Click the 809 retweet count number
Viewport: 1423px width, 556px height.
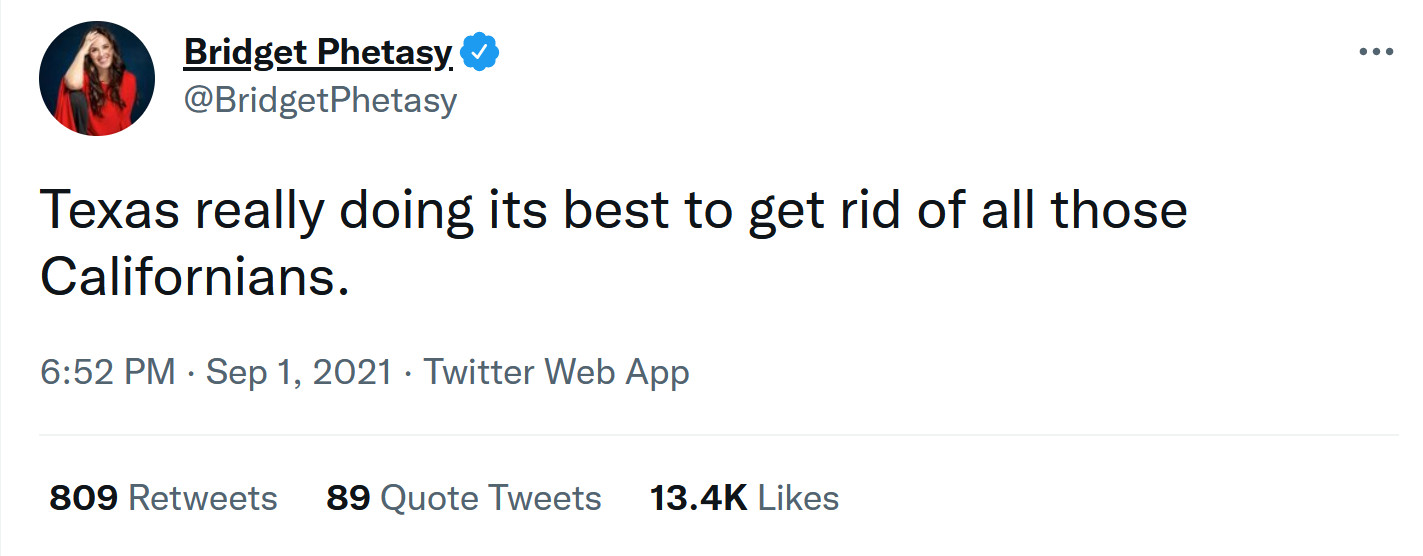(84, 497)
